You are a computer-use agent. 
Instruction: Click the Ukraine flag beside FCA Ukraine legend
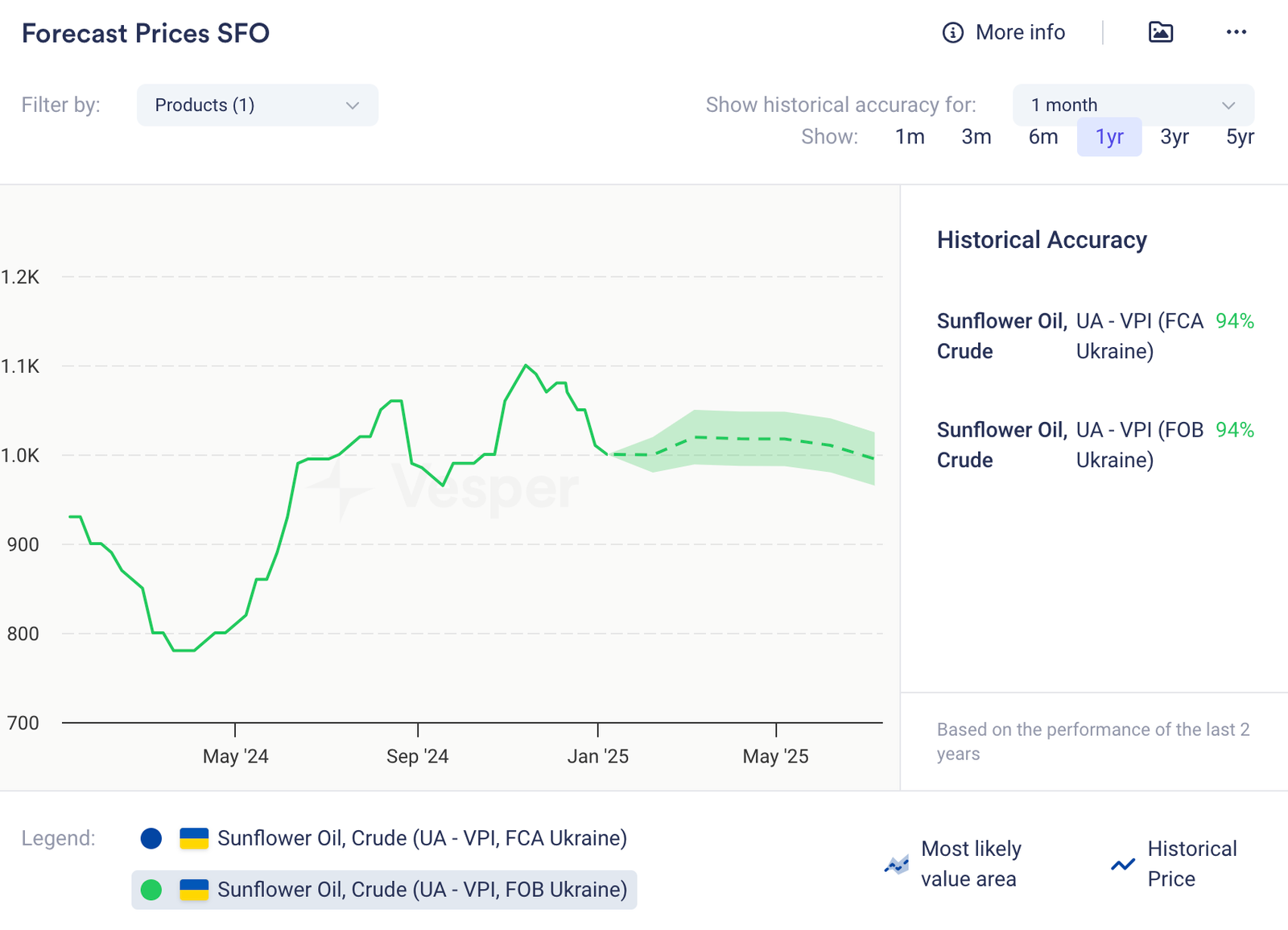[194, 838]
